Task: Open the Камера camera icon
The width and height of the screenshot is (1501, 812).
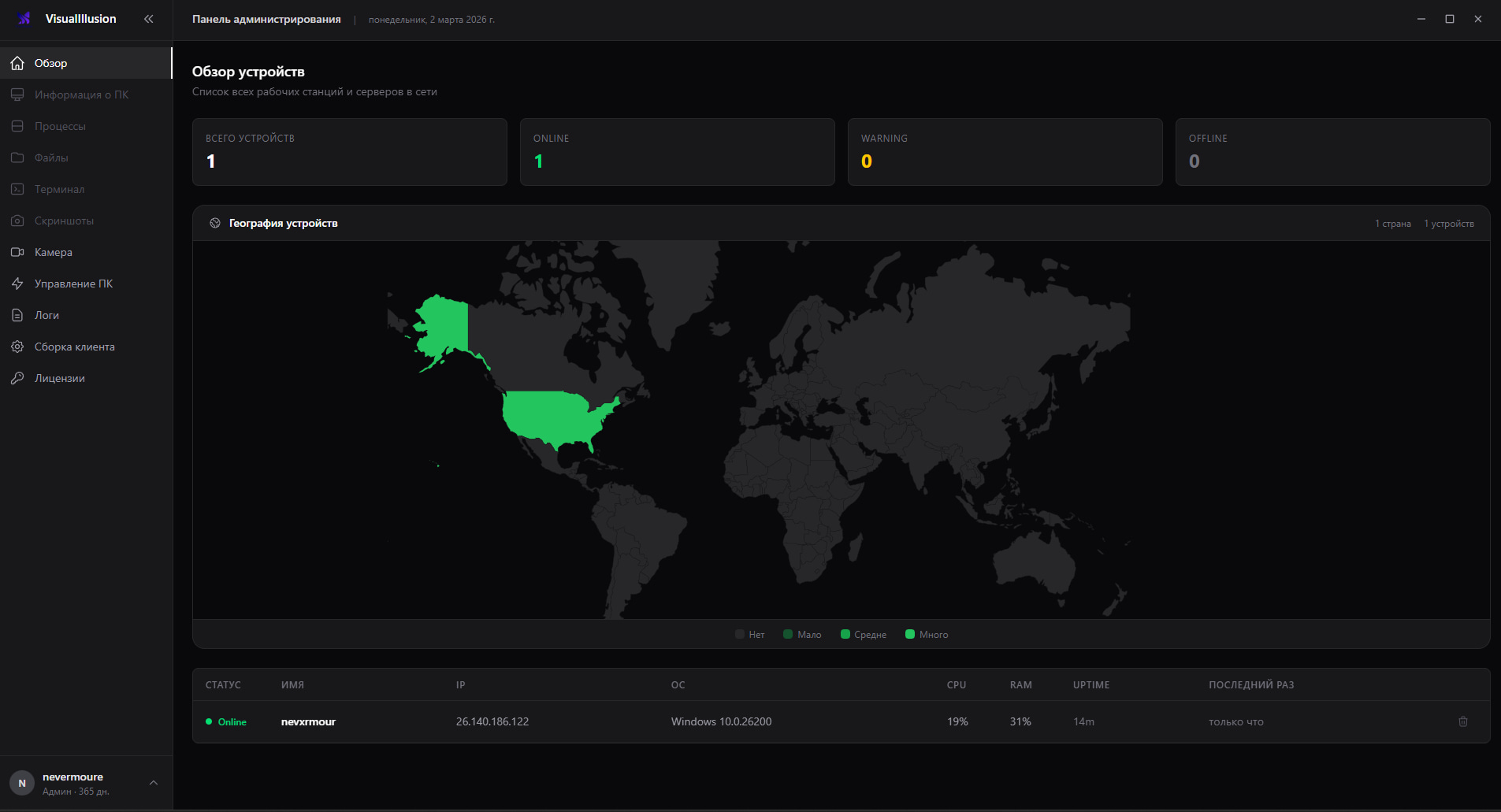Action: click(17, 252)
